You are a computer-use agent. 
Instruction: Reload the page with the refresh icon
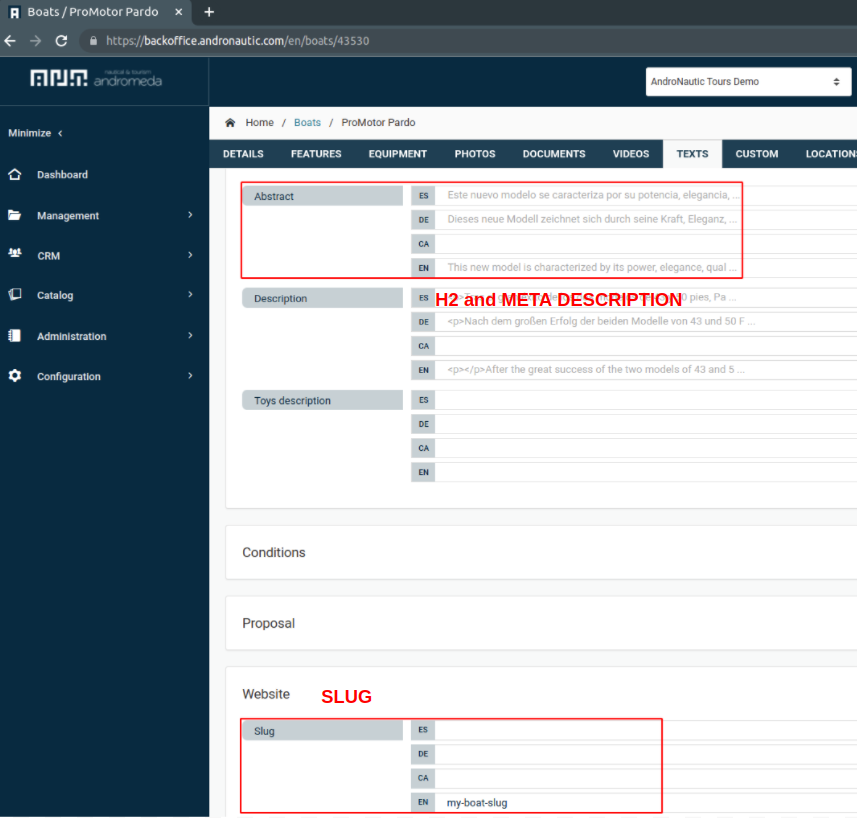coord(61,41)
